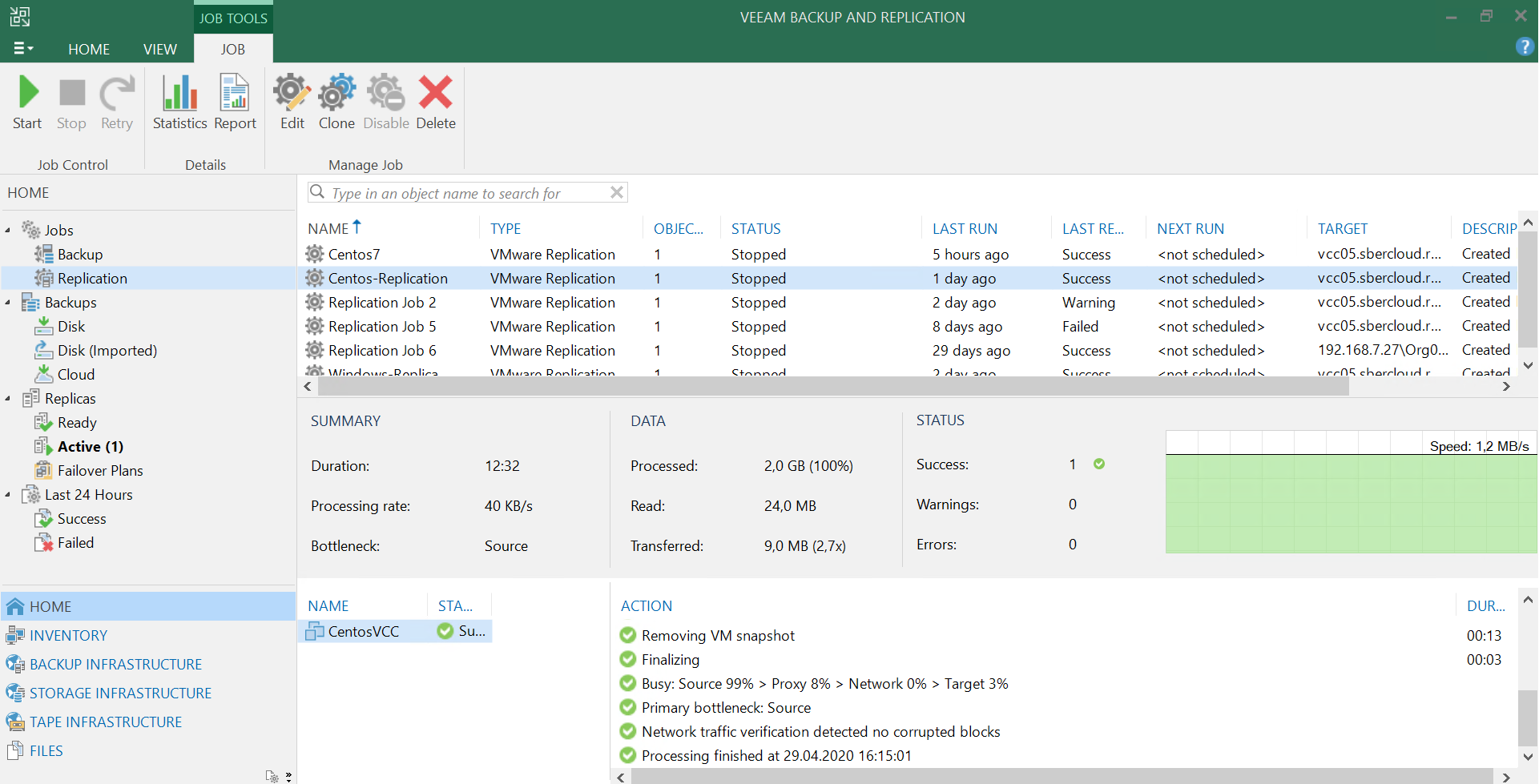
Task: Sort jobs by TYPE column
Action: (x=506, y=229)
